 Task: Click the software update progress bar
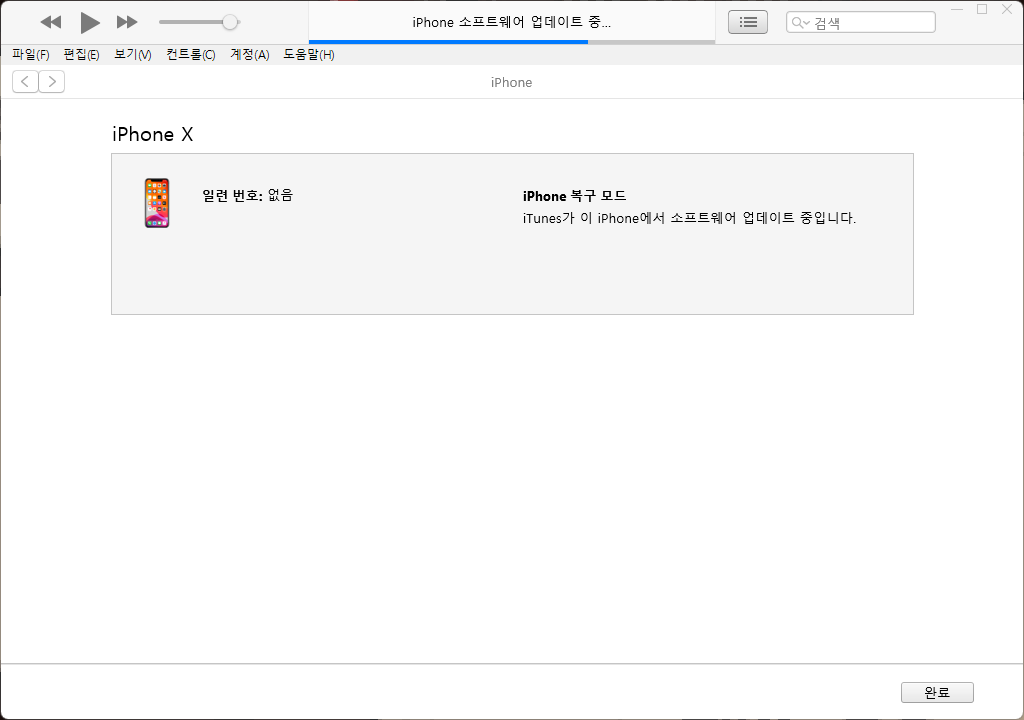click(x=512, y=42)
